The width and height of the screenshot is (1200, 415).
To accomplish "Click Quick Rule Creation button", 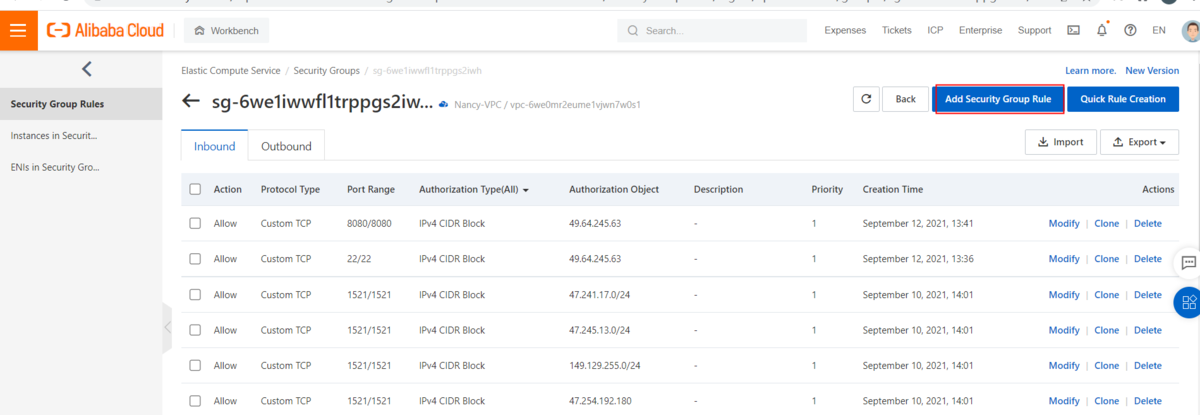I will click(x=1123, y=99).
